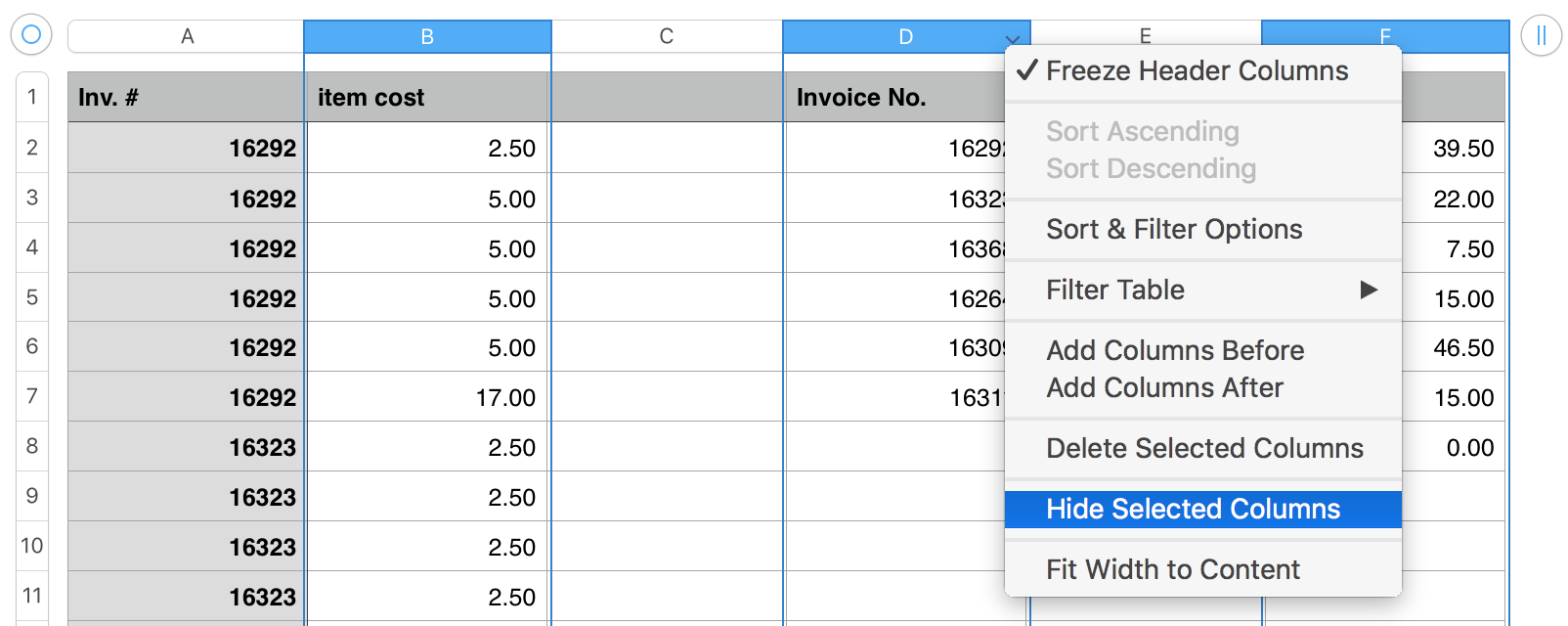Select column C header
The width and height of the screenshot is (1568, 626).
click(667, 36)
